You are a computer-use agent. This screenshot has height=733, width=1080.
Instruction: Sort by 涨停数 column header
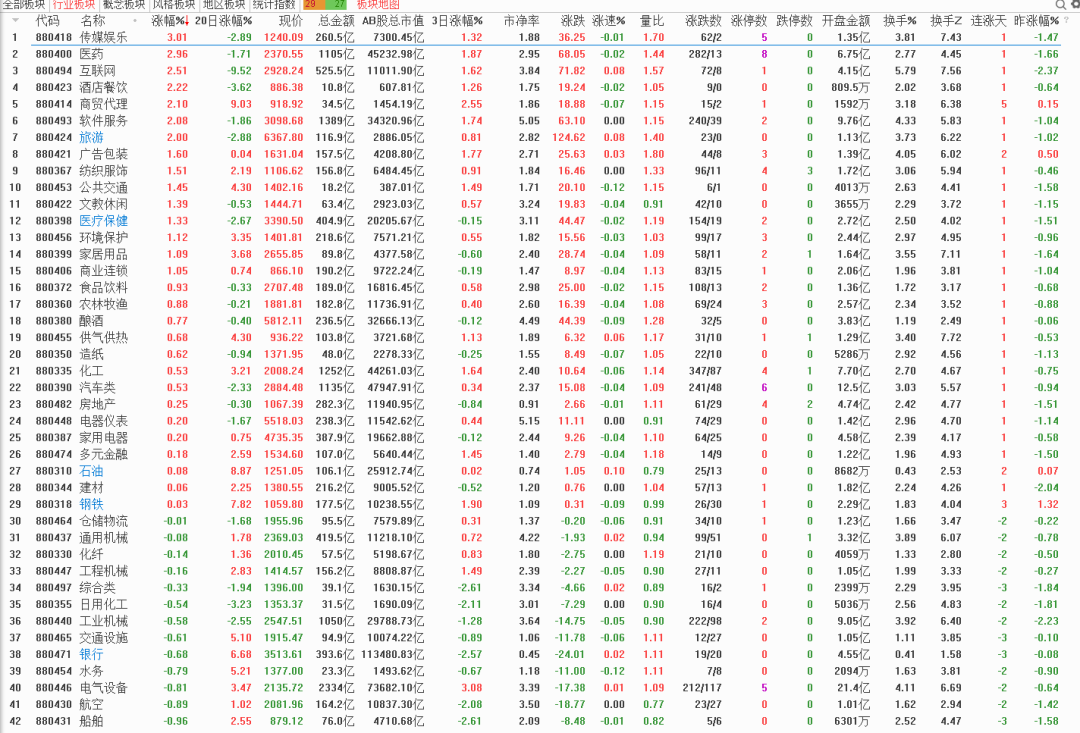(749, 21)
